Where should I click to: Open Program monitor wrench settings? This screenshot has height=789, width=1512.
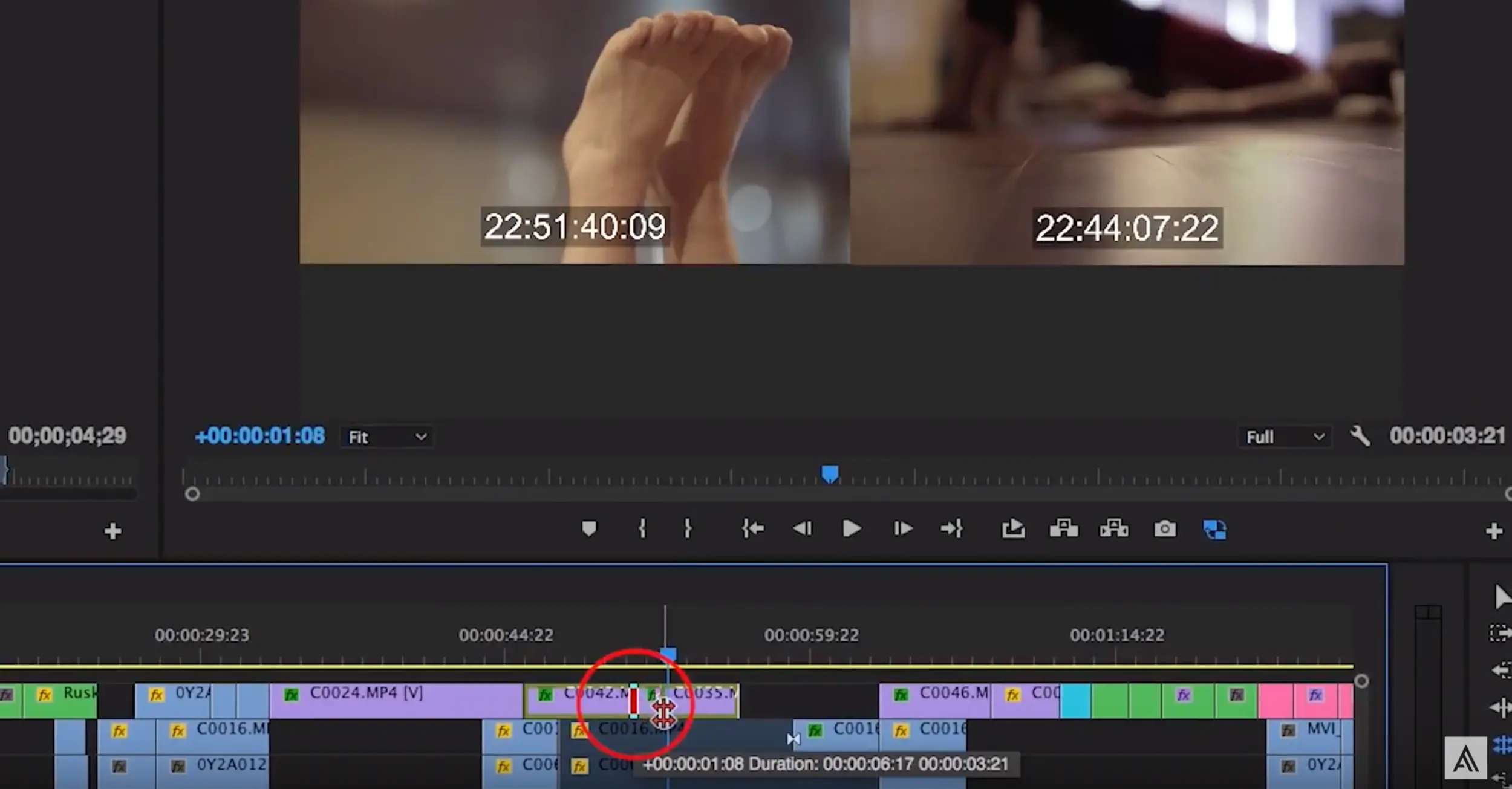click(1360, 435)
